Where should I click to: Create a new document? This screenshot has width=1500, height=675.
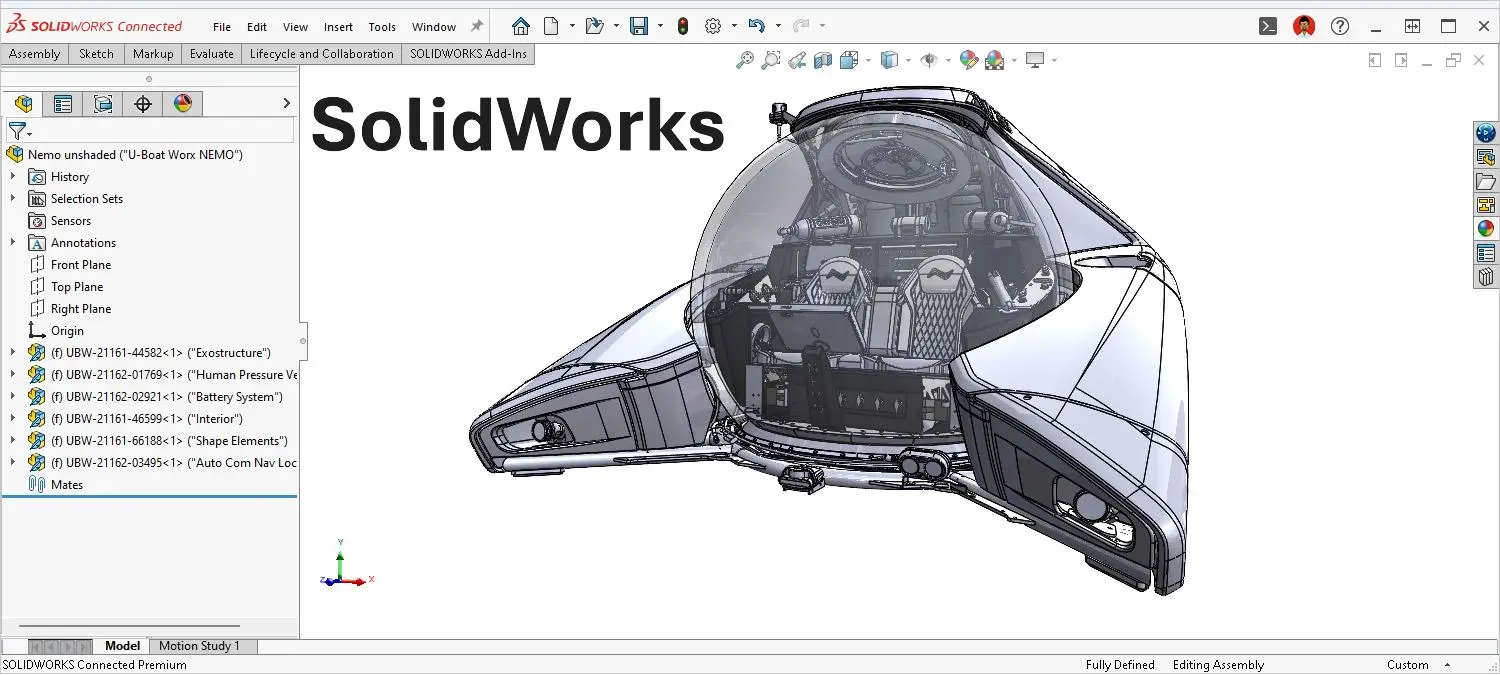click(551, 26)
